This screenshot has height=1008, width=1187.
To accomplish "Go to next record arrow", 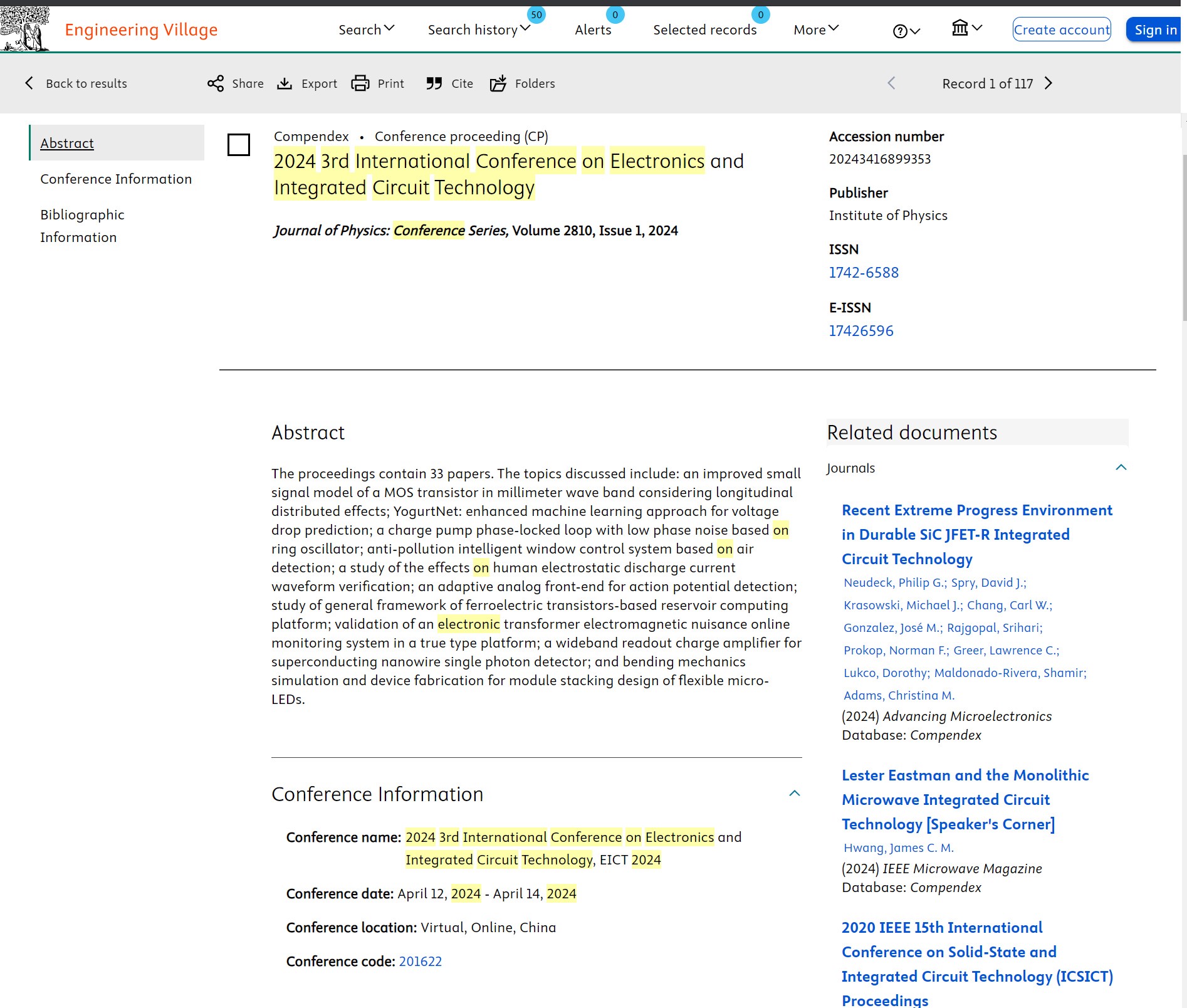I will (x=1048, y=83).
